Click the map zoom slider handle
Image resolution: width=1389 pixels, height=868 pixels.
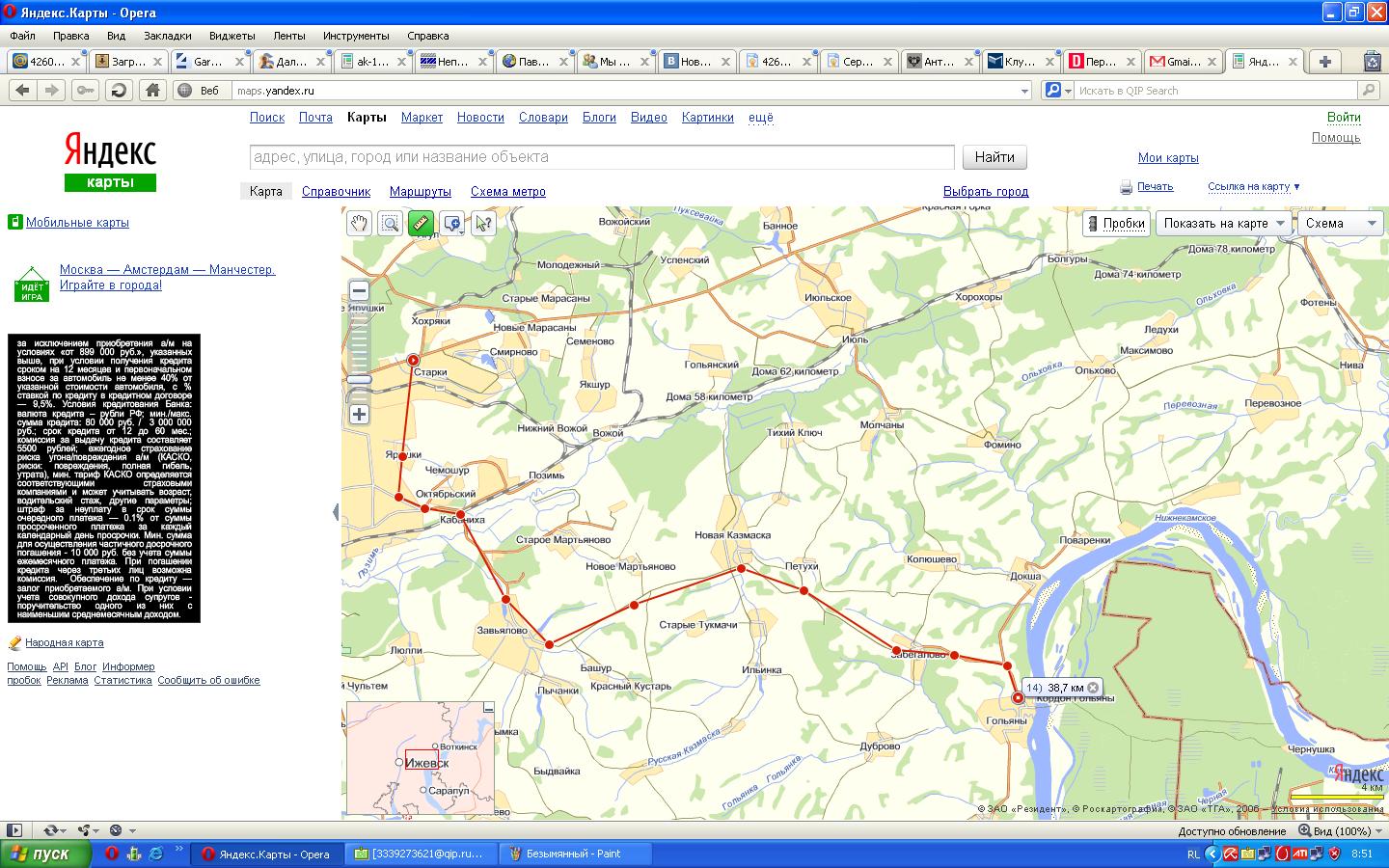click(x=359, y=380)
